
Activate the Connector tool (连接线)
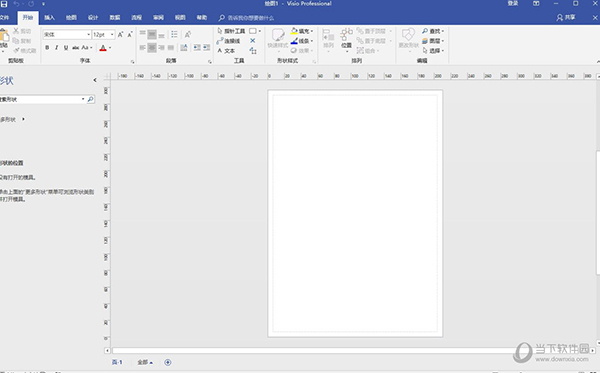click(228, 41)
